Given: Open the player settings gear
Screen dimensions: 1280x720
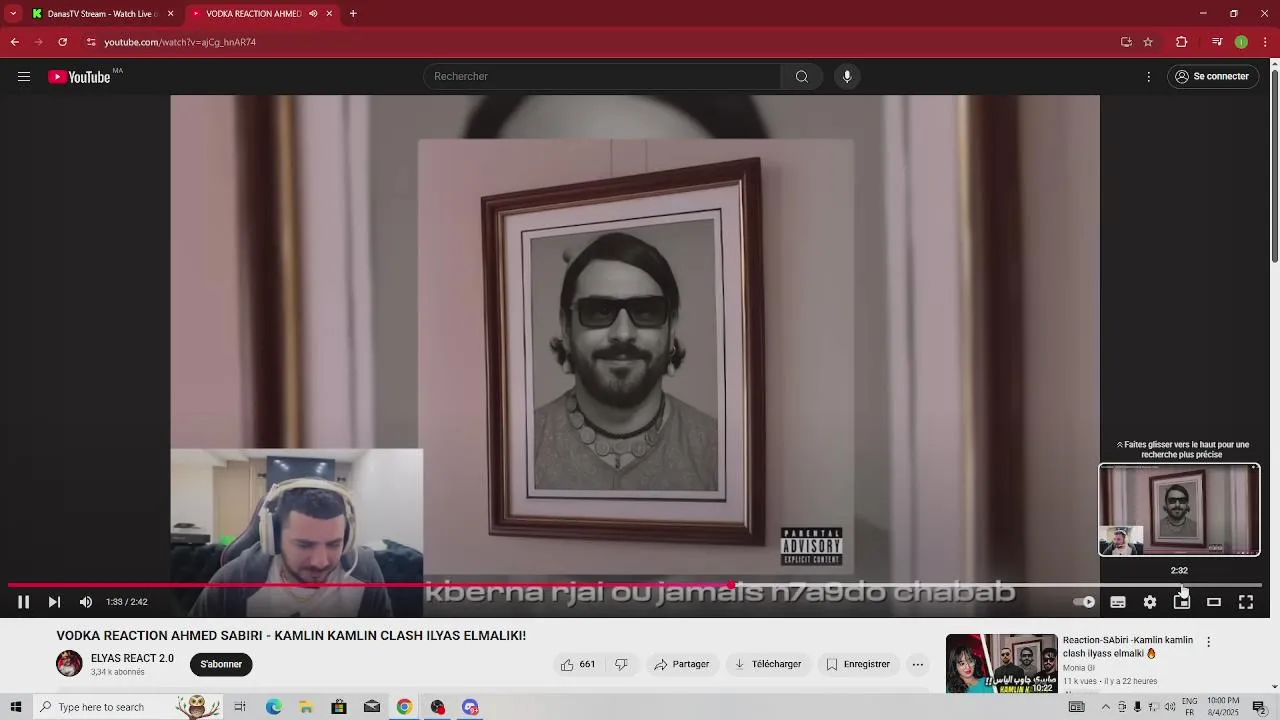Looking at the screenshot, I should (1150, 602).
